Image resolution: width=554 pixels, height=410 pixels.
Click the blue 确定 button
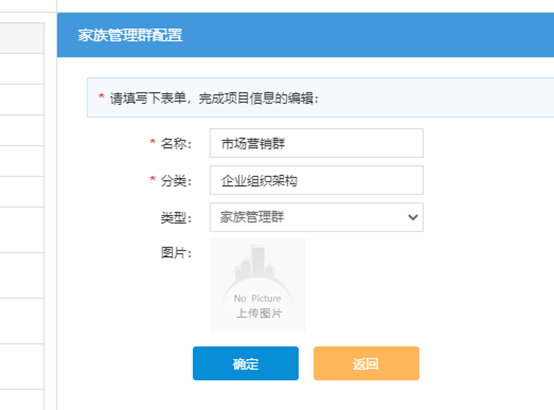pyautogui.click(x=246, y=363)
